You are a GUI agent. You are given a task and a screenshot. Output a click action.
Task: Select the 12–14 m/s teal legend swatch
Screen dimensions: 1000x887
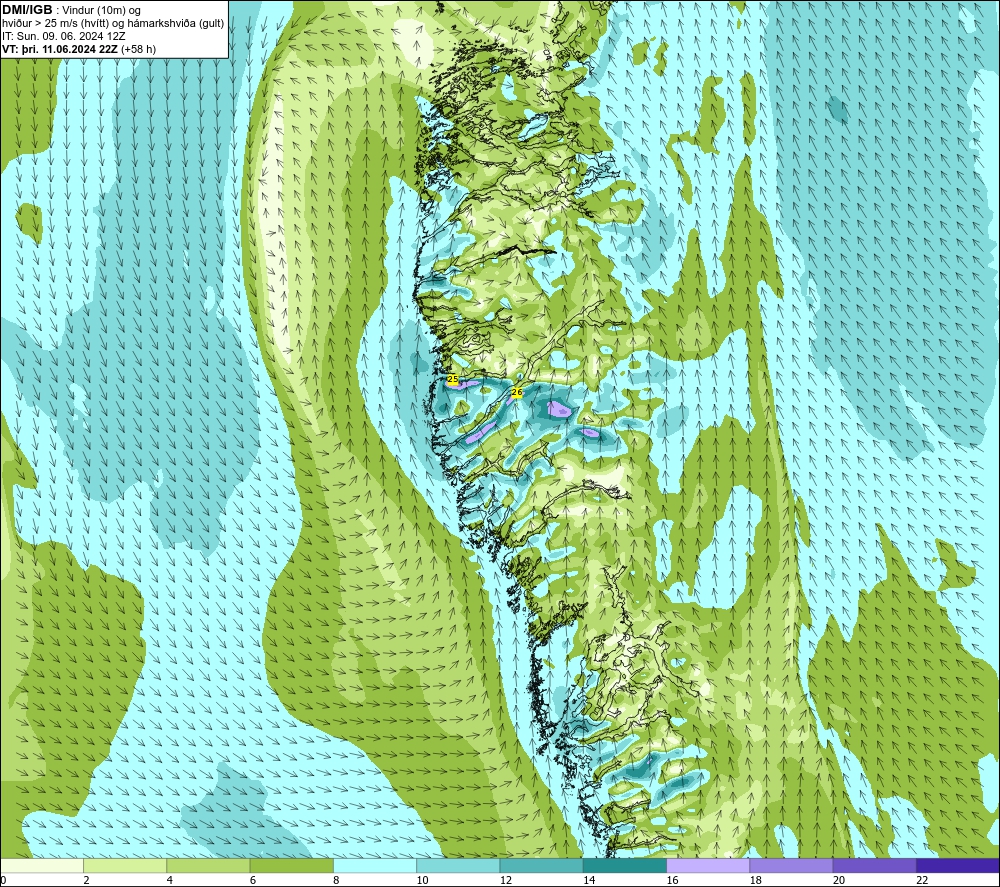(x=541, y=865)
